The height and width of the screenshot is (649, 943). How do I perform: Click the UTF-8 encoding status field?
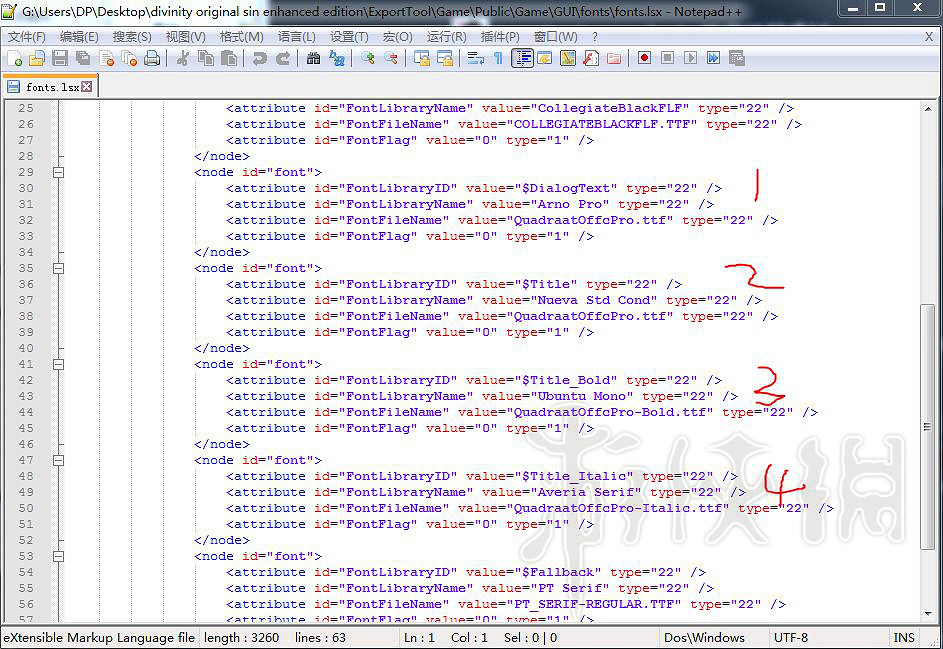[x=790, y=637]
